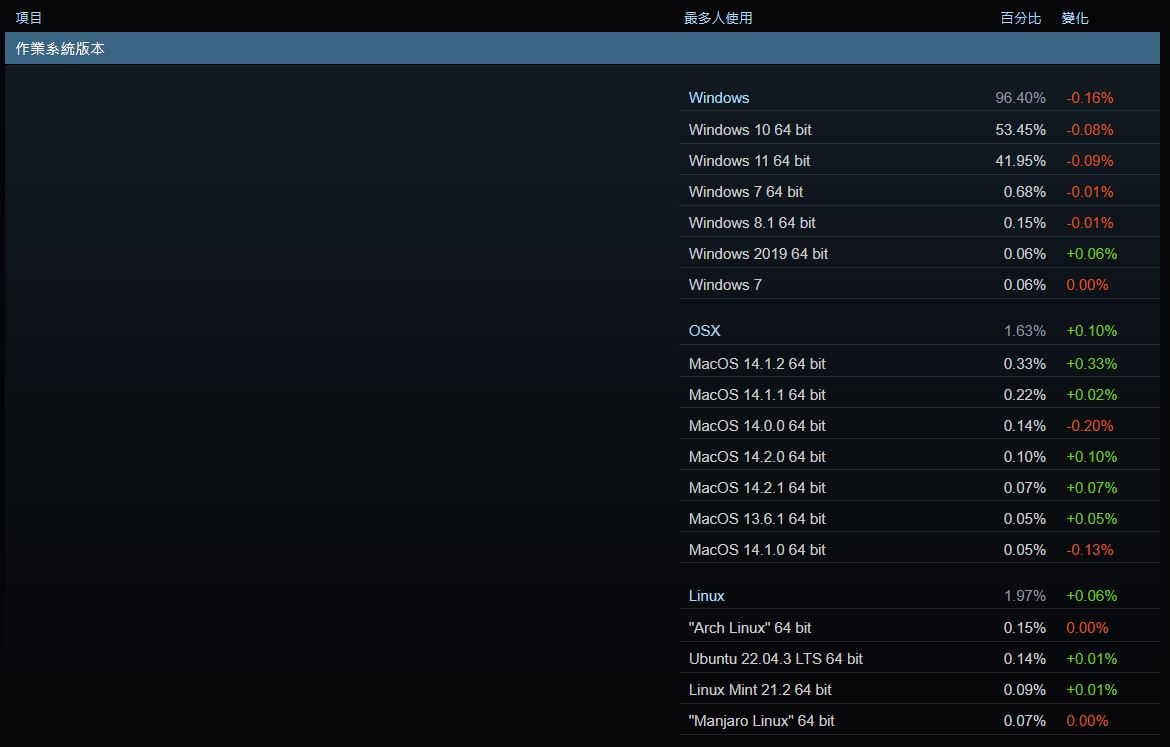Click the 1.97% Linux total percentage

[1024, 596]
